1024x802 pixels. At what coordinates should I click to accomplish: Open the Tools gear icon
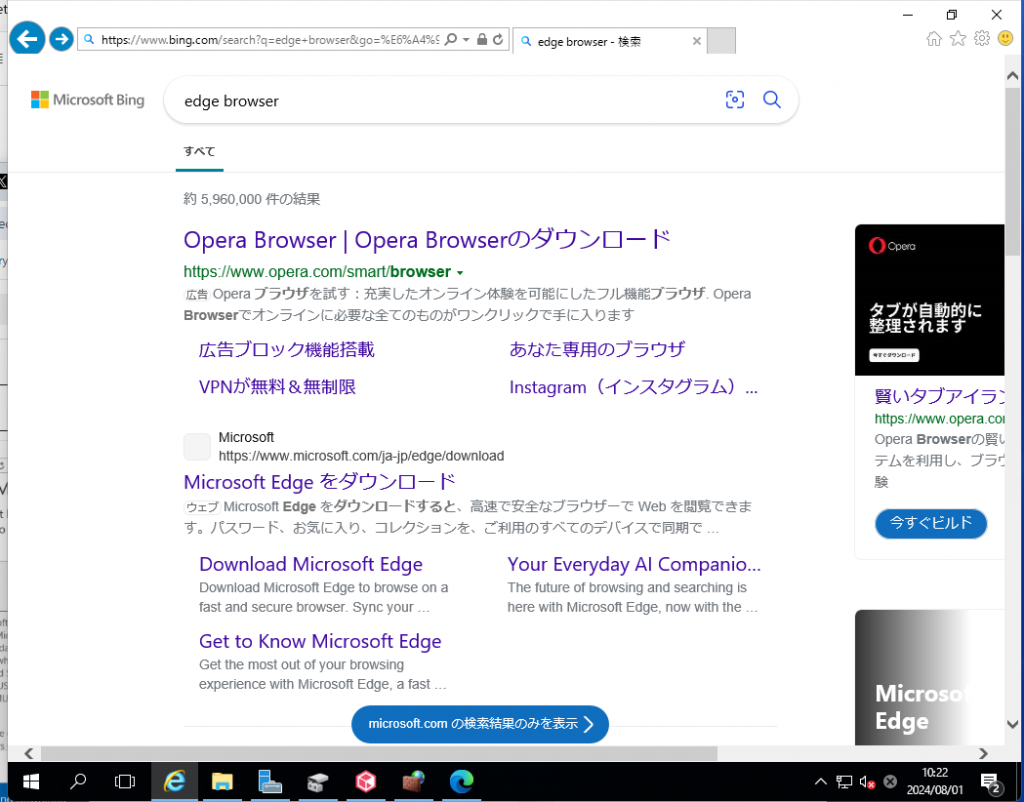click(x=982, y=39)
